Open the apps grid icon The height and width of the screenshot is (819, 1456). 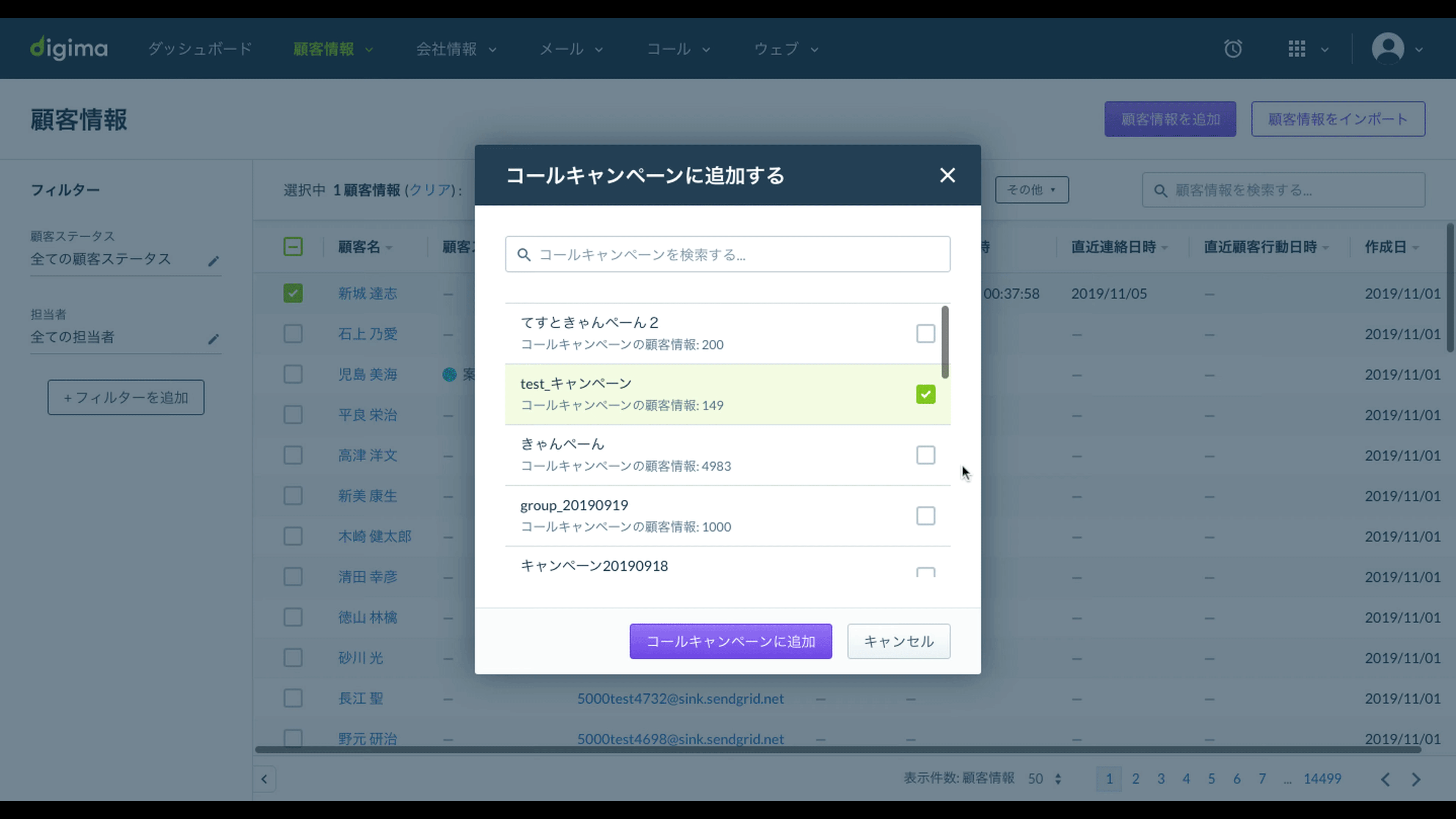pyautogui.click(x=1297, y=49)
